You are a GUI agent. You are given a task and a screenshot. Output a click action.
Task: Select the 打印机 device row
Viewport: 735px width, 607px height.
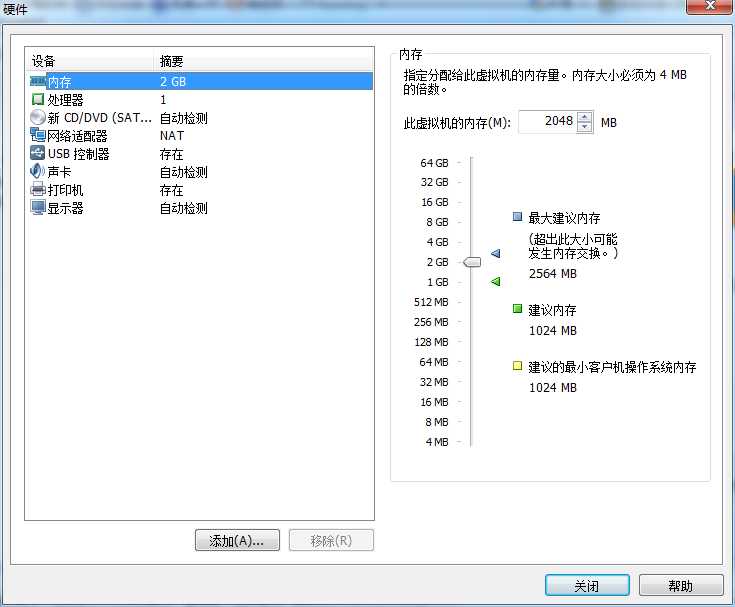tap(201, 190)
